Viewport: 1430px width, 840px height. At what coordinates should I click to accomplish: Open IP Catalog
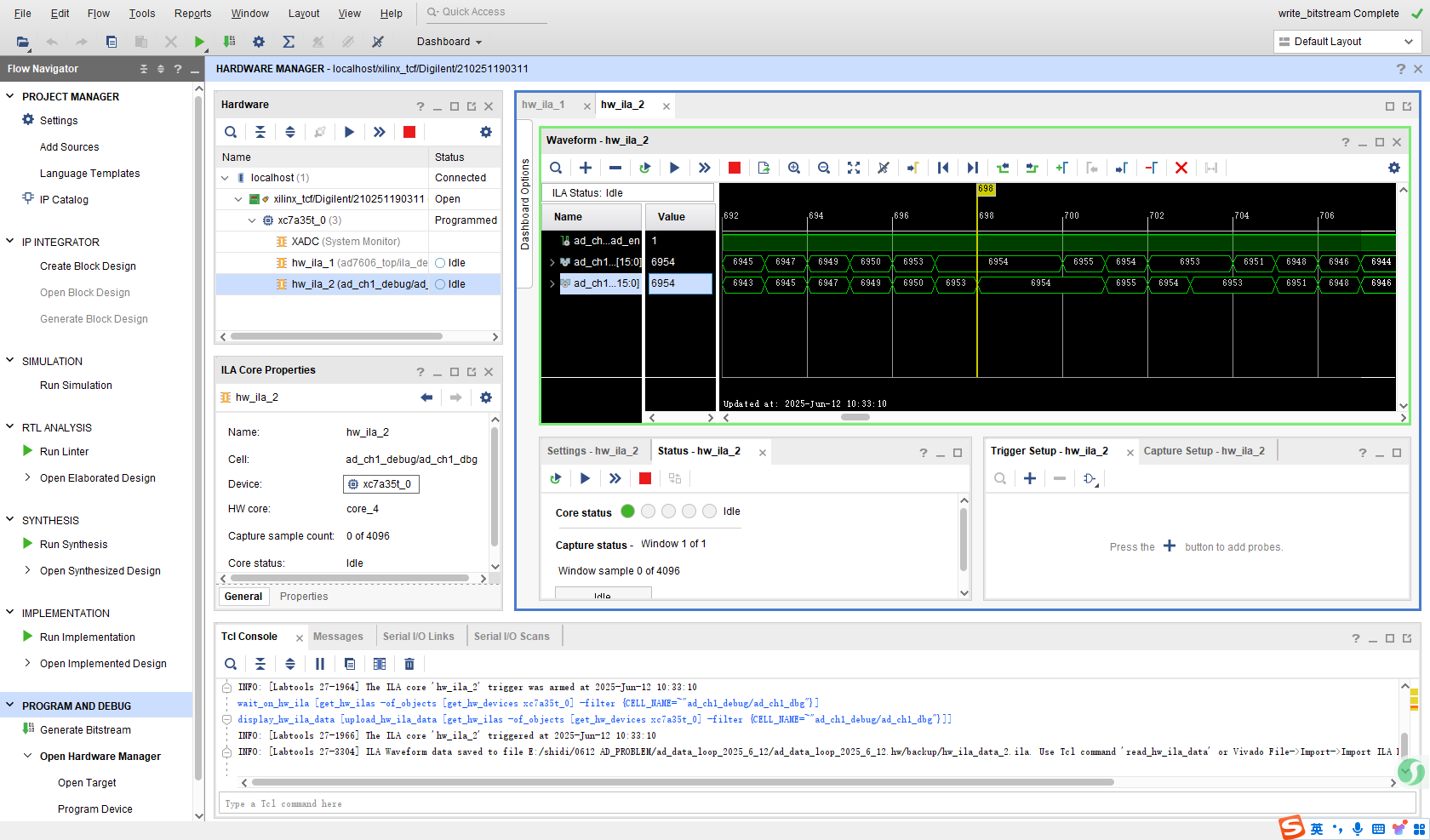pyautogui.click(x=64, y=199)
